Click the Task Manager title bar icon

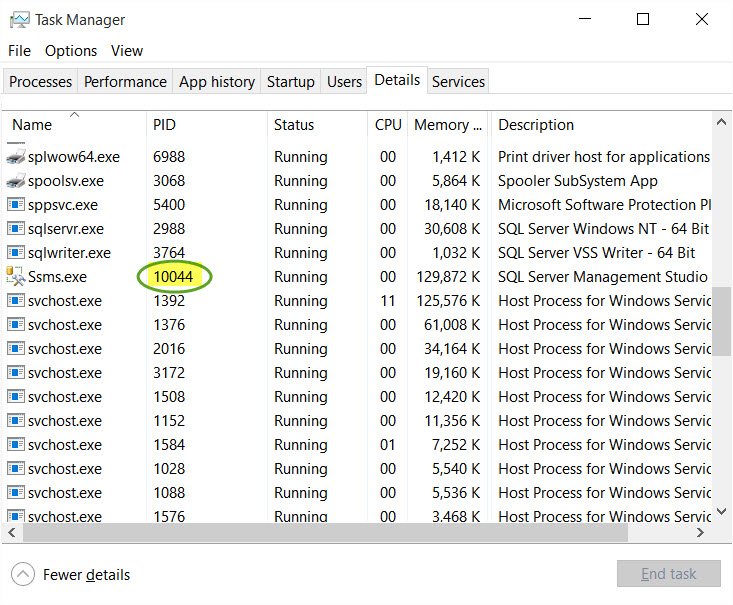pos(20,20)
